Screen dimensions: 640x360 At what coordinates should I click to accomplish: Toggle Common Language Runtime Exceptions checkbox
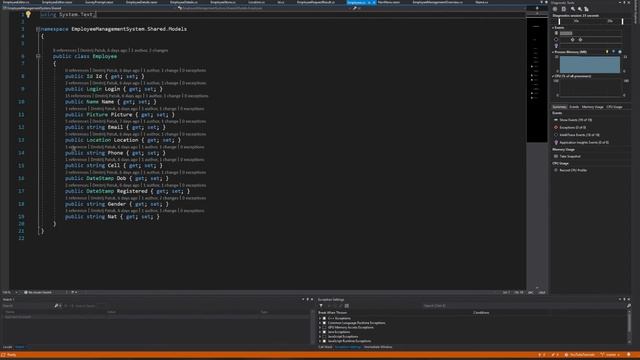(324, 323)
